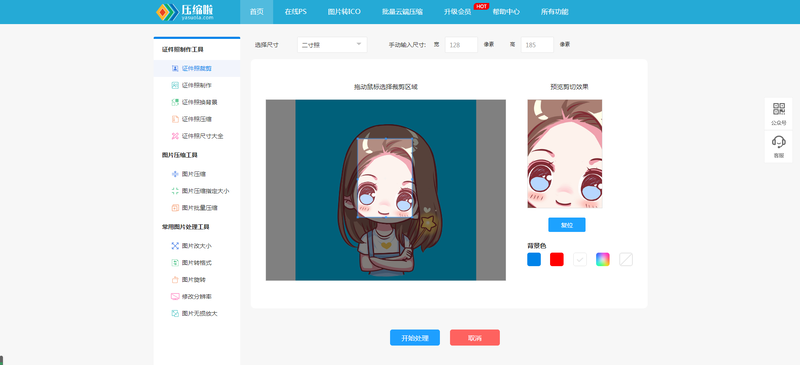Viewport: 800px width, 365px height.
Task: Pick the blue background color swatch
Action: pos(534,259)
